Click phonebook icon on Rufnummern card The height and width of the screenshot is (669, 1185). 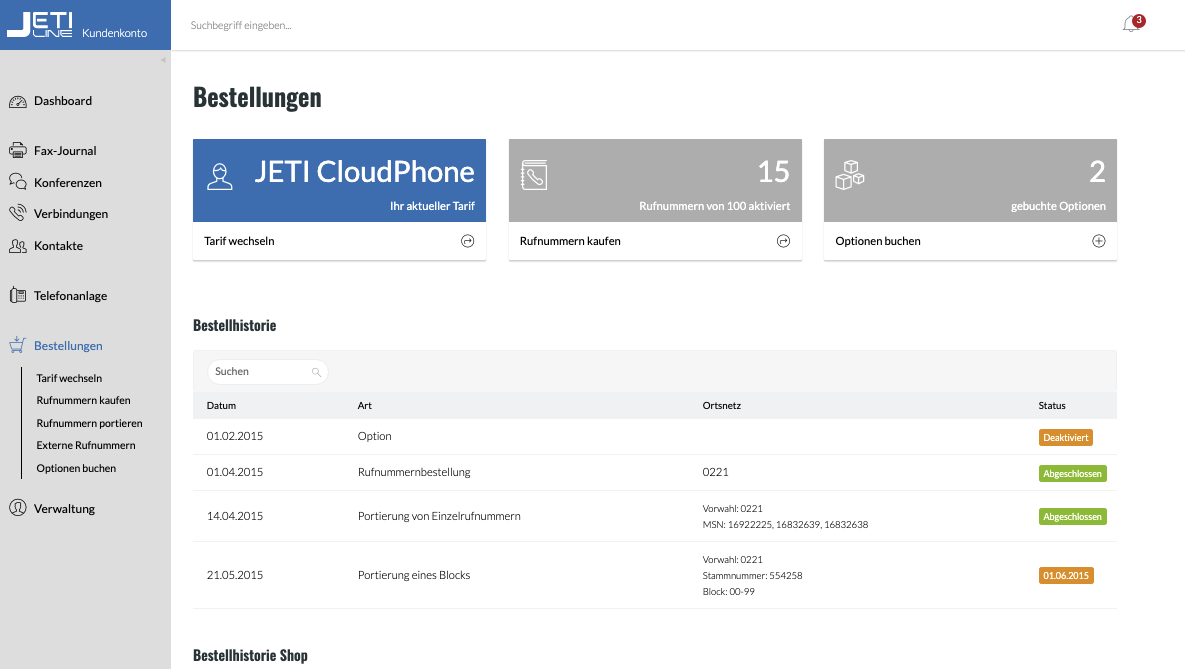534,175
